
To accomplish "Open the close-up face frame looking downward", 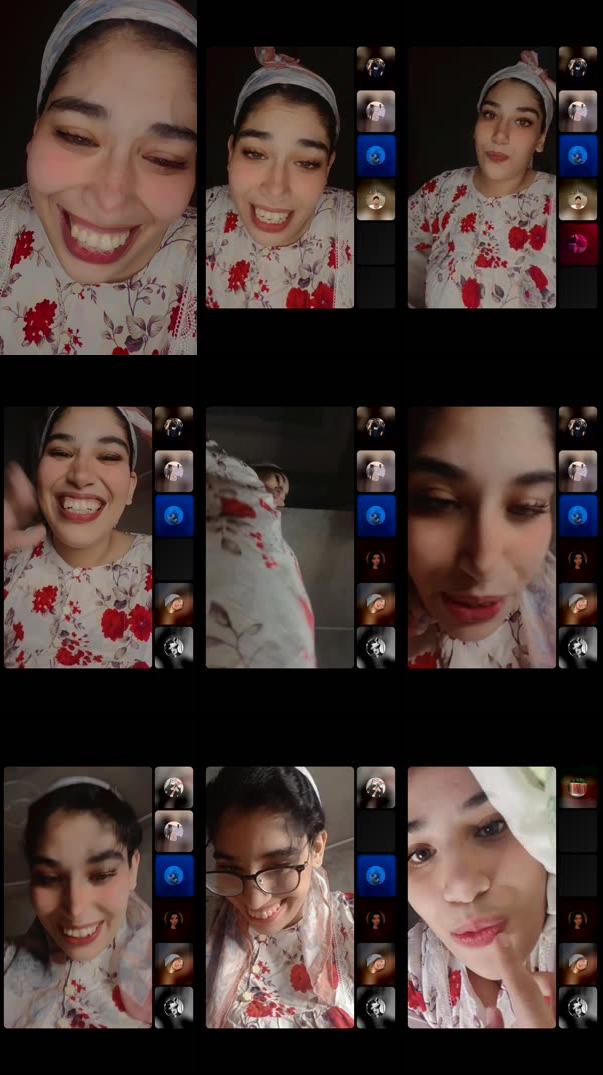I will [482, 537].
